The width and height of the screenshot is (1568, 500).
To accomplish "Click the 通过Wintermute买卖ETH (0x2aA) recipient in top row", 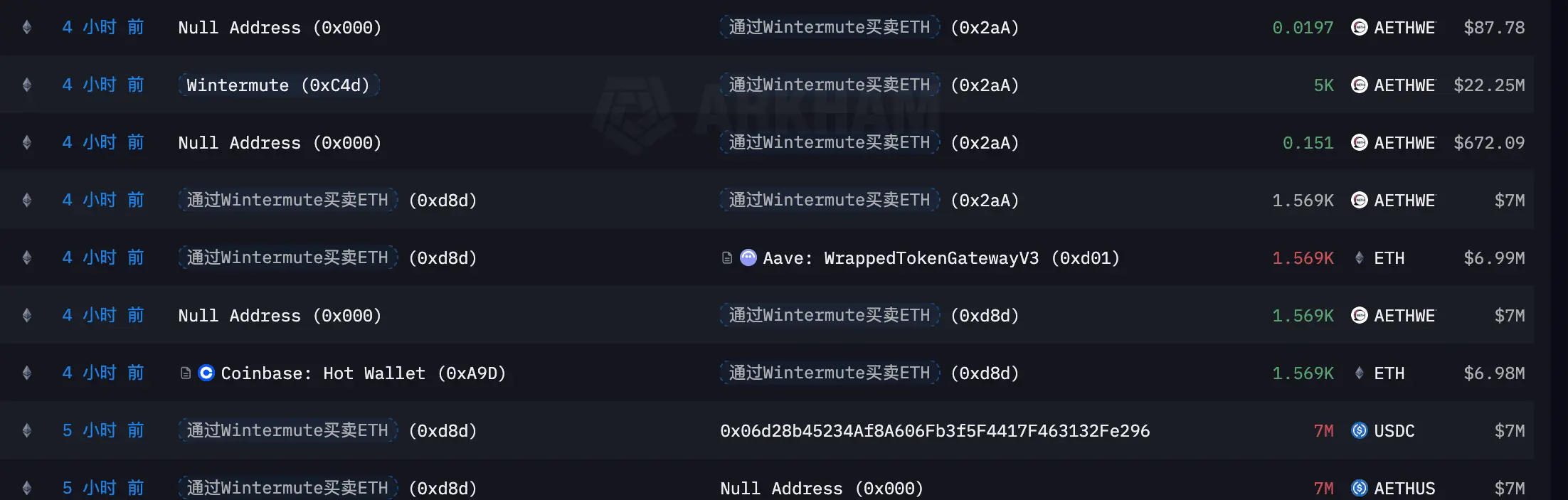I will pos(869,27).
